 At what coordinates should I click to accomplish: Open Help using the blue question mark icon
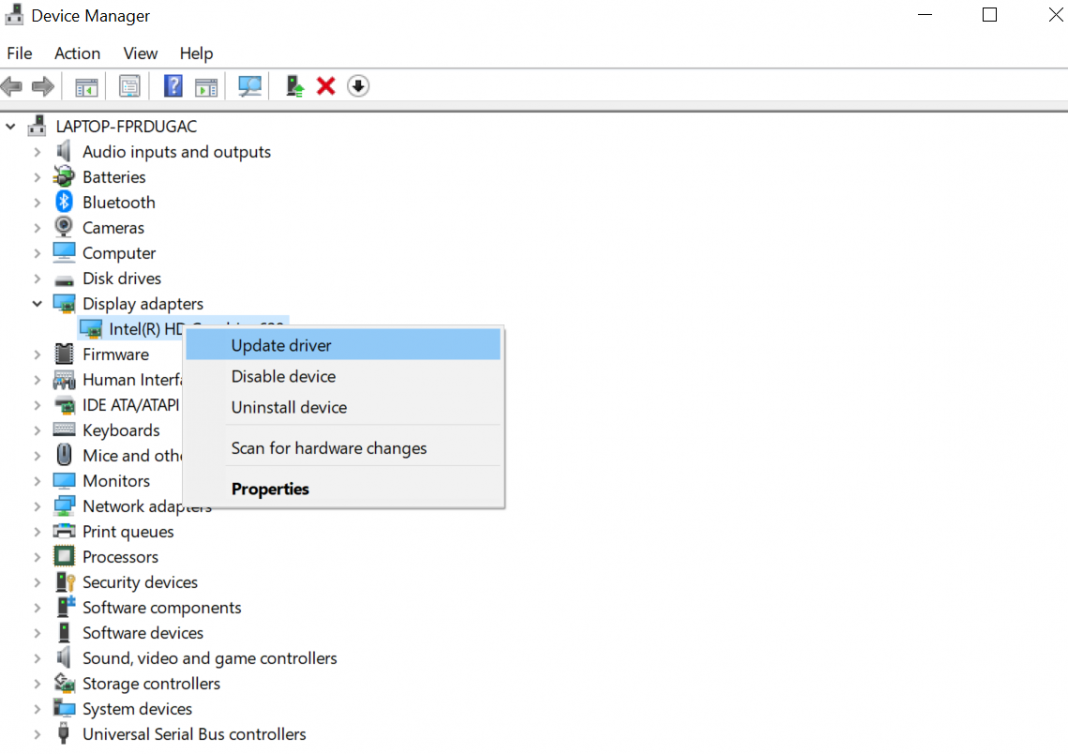[172, 86]
